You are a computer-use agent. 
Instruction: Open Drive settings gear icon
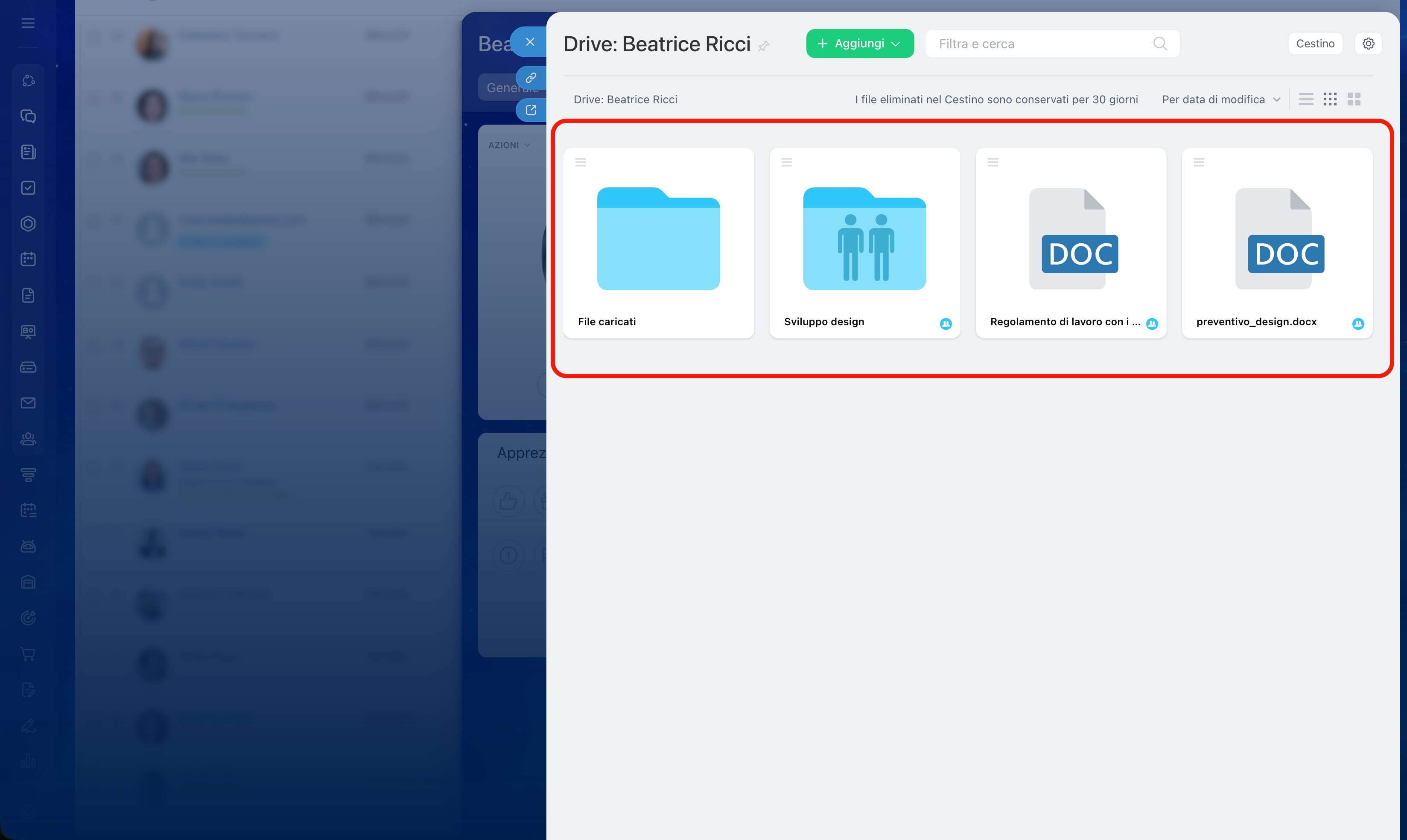click(x=1368, y=44)
